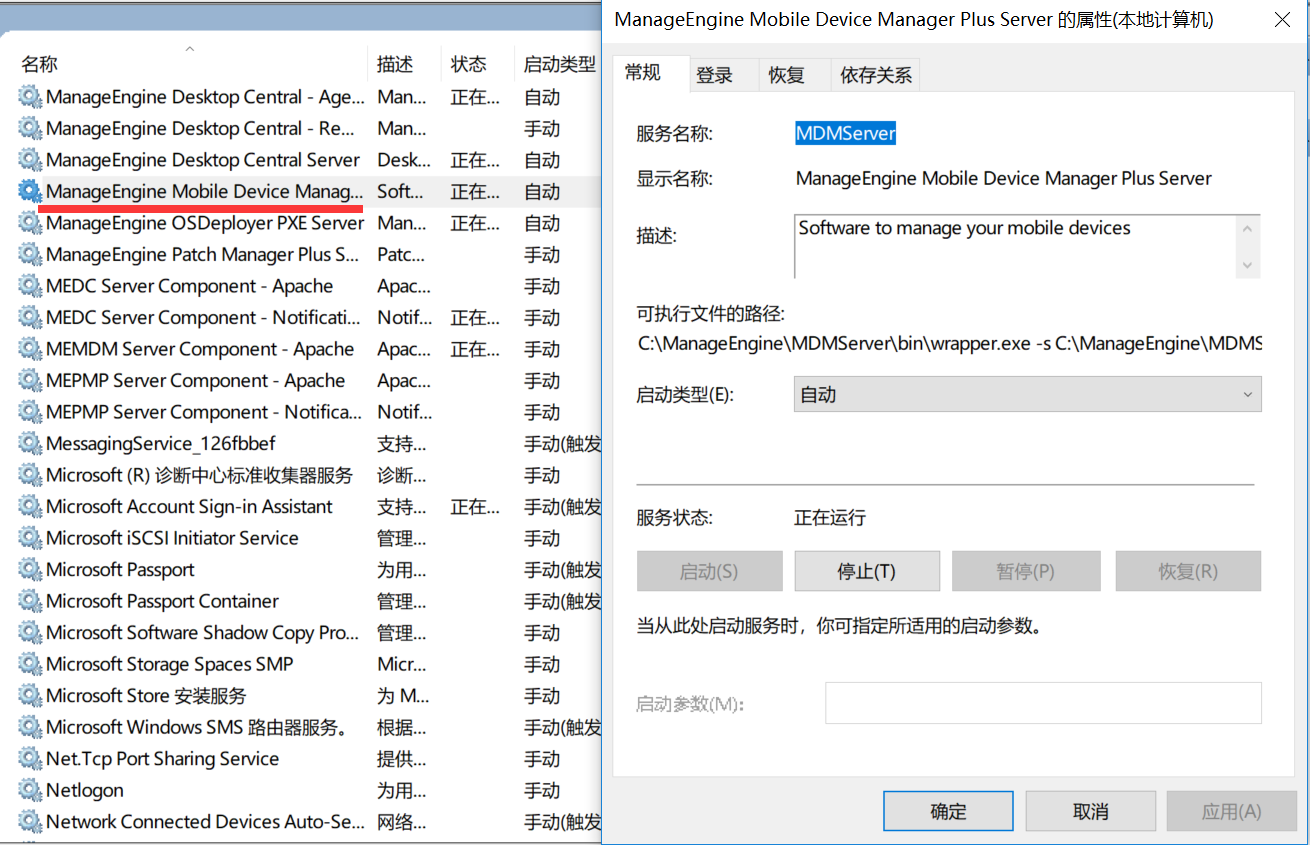Click 正在... status of Microsoft Account Sign-in Assistant
This screenshot has width=1310, height=845.
click(x=475, y=507)
